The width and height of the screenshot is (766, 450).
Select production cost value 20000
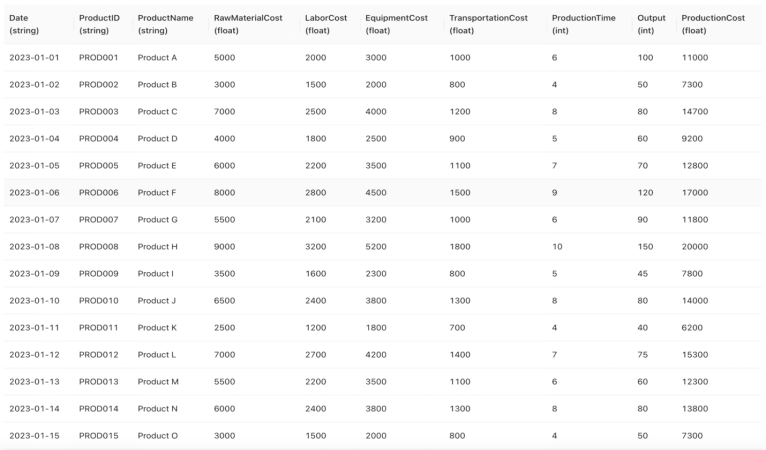pyautogui.click(x=695, y=247)
